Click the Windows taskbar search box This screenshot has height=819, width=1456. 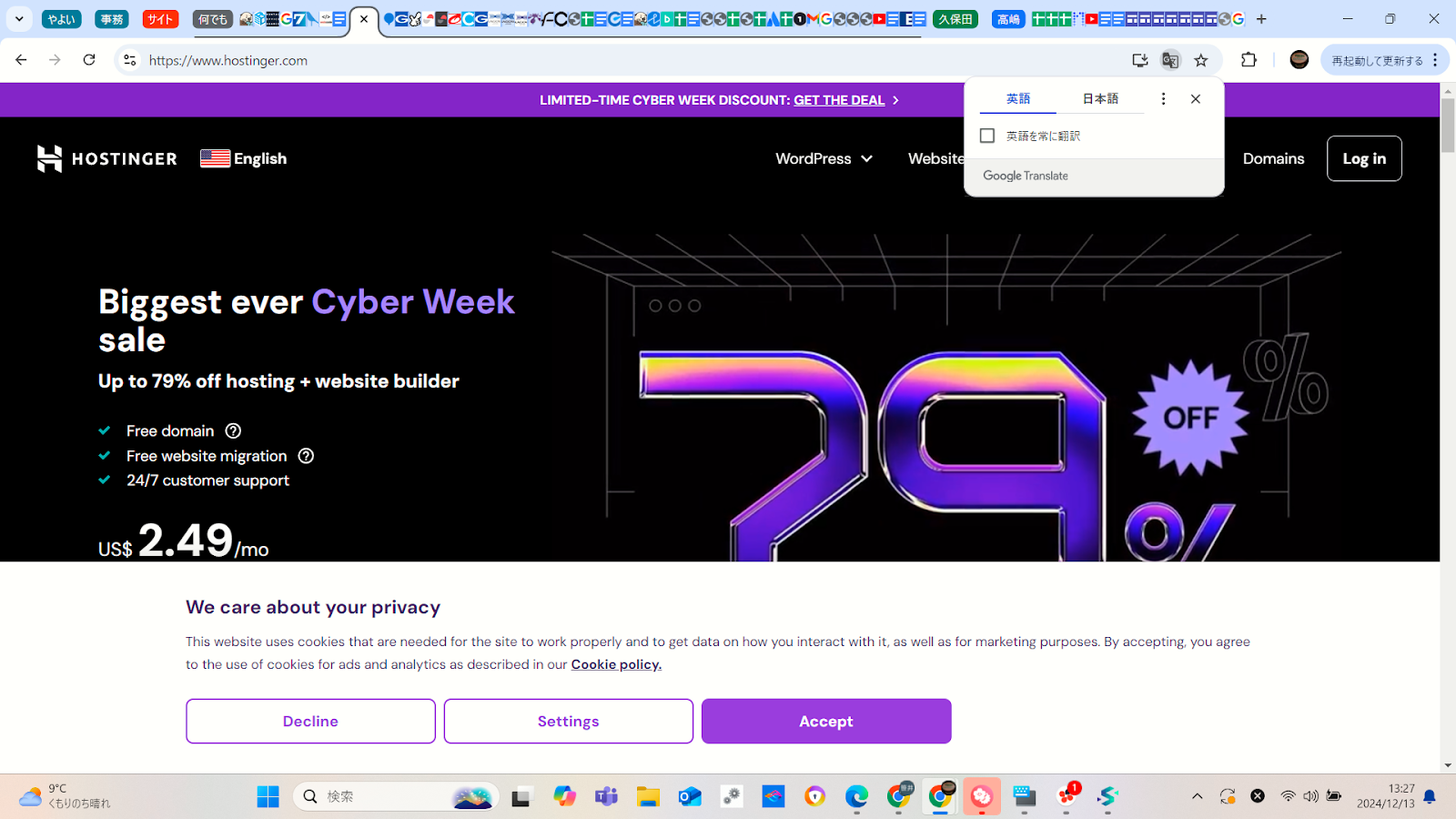point(396,796)
